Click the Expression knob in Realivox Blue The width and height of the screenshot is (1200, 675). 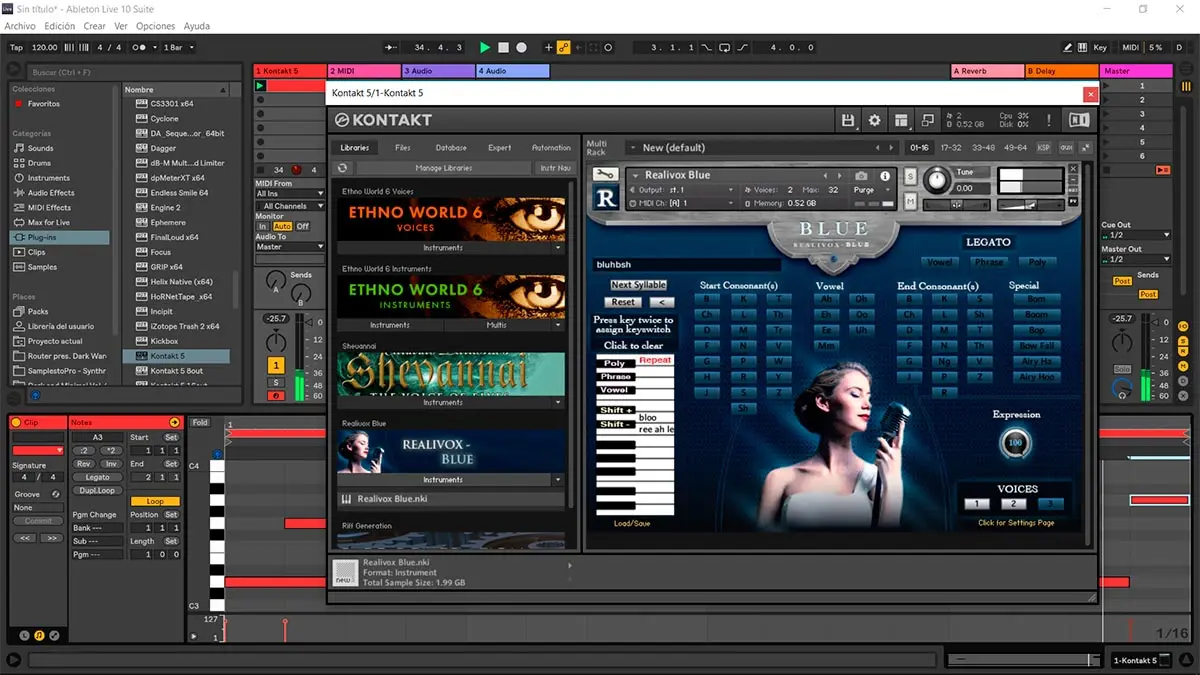pos(1015,442)
